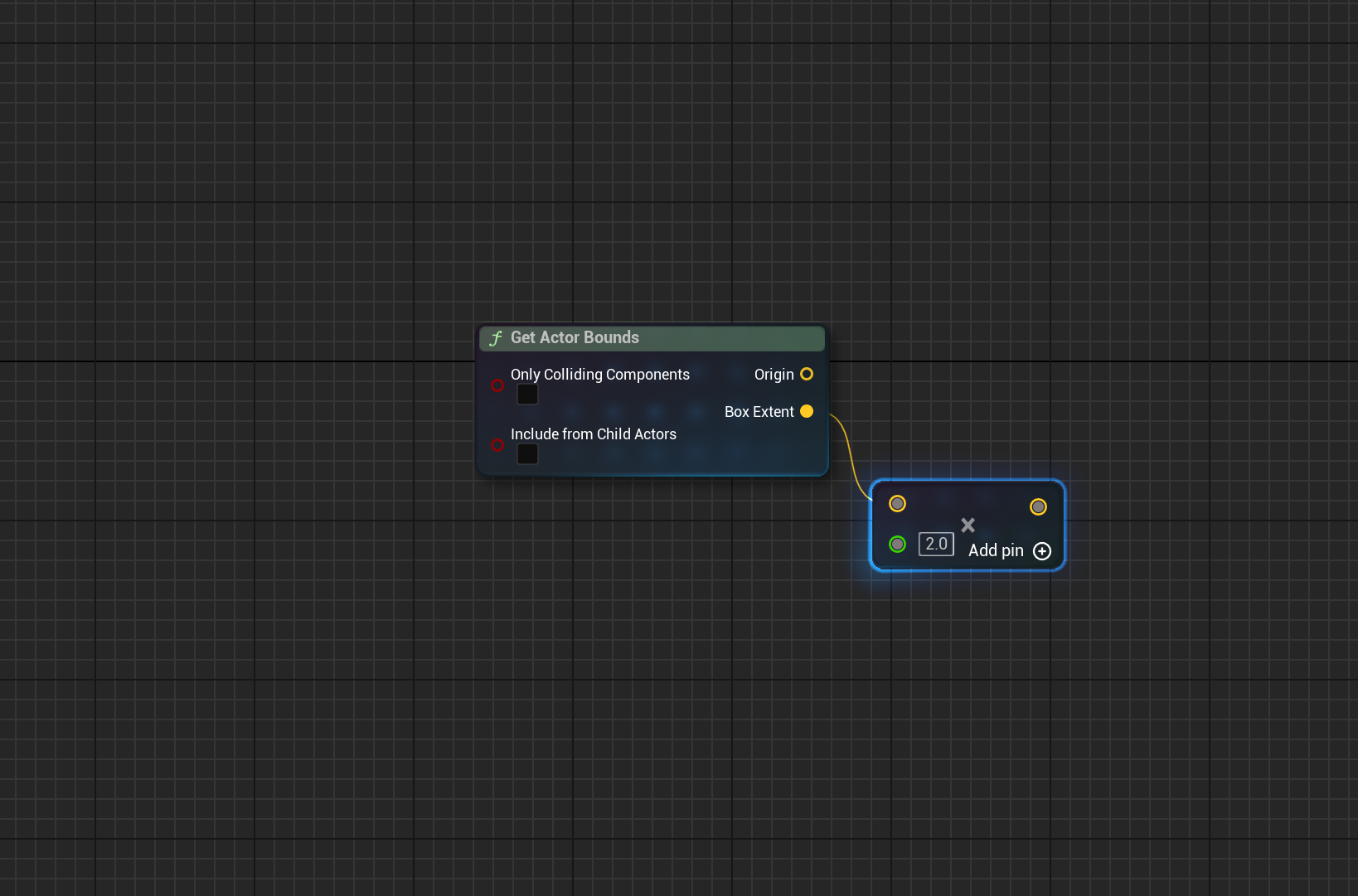Click the Include from Child Actors input pin
Viewport: 1358px width, 896px height.
497,445
